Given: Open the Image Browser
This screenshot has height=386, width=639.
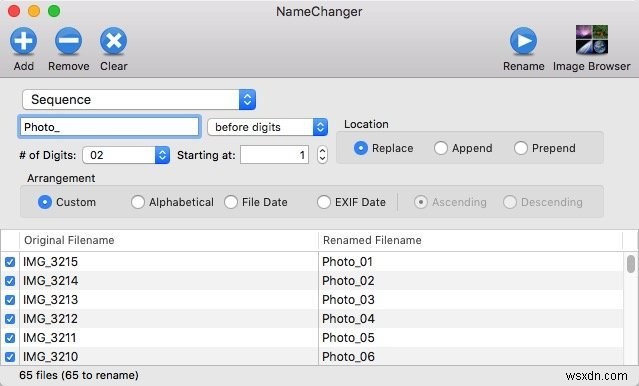Looking at the screenshot, I should pyautogui.click(x=592, y=40).
